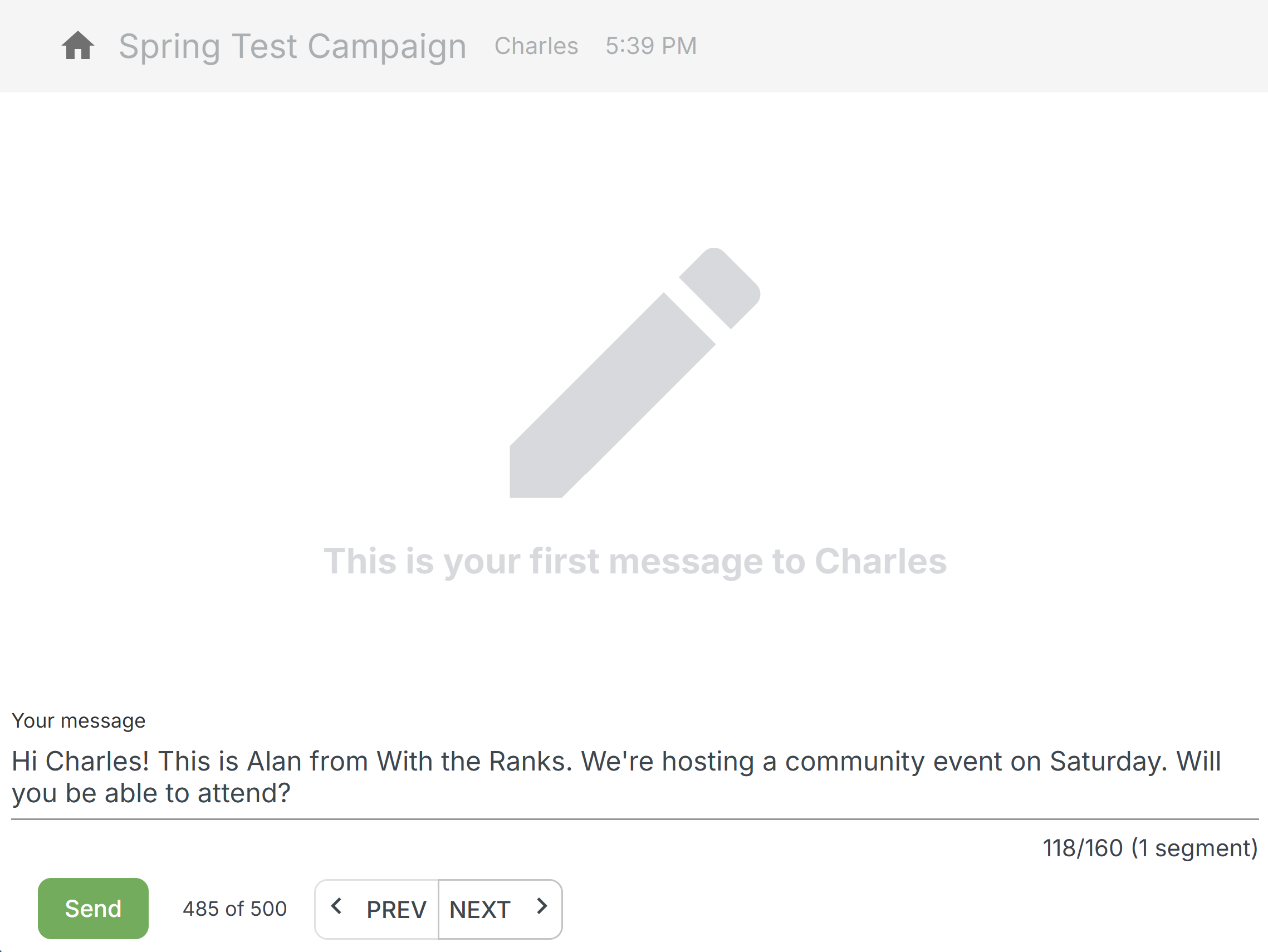The height and width of the screenshot is (952, 1268).
Task: Click the Your message field label
Action: coord(79,721)
